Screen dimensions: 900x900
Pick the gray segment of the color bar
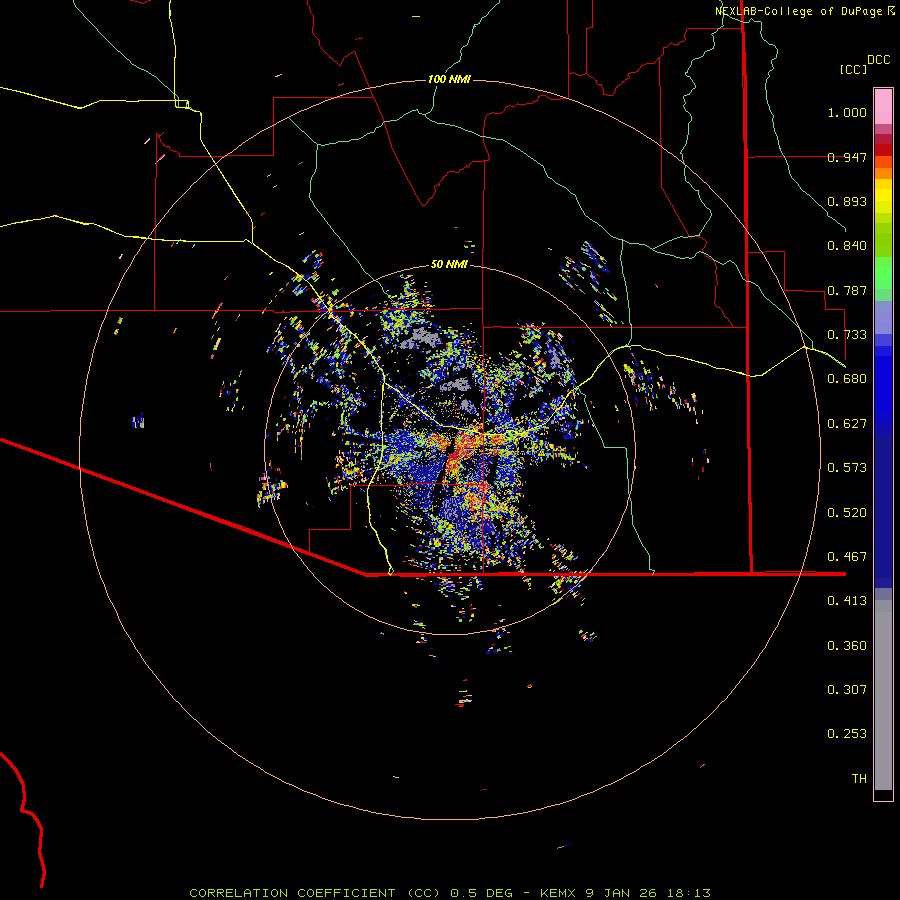pyautogui.click(x=883, y=695)
